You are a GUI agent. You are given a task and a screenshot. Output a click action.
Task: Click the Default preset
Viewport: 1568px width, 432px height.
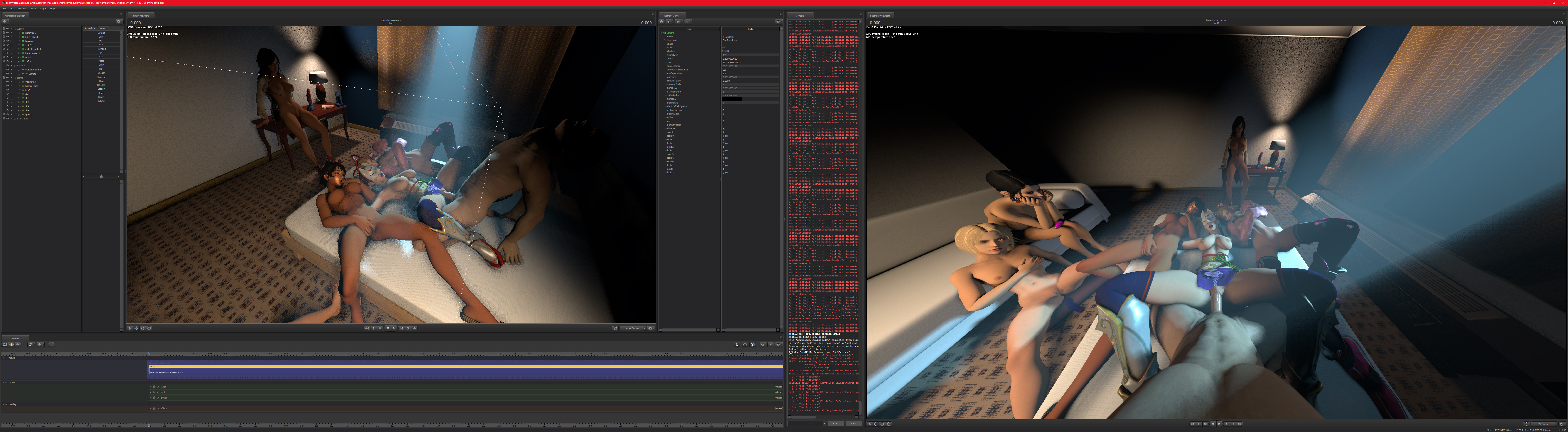[102, 33]
